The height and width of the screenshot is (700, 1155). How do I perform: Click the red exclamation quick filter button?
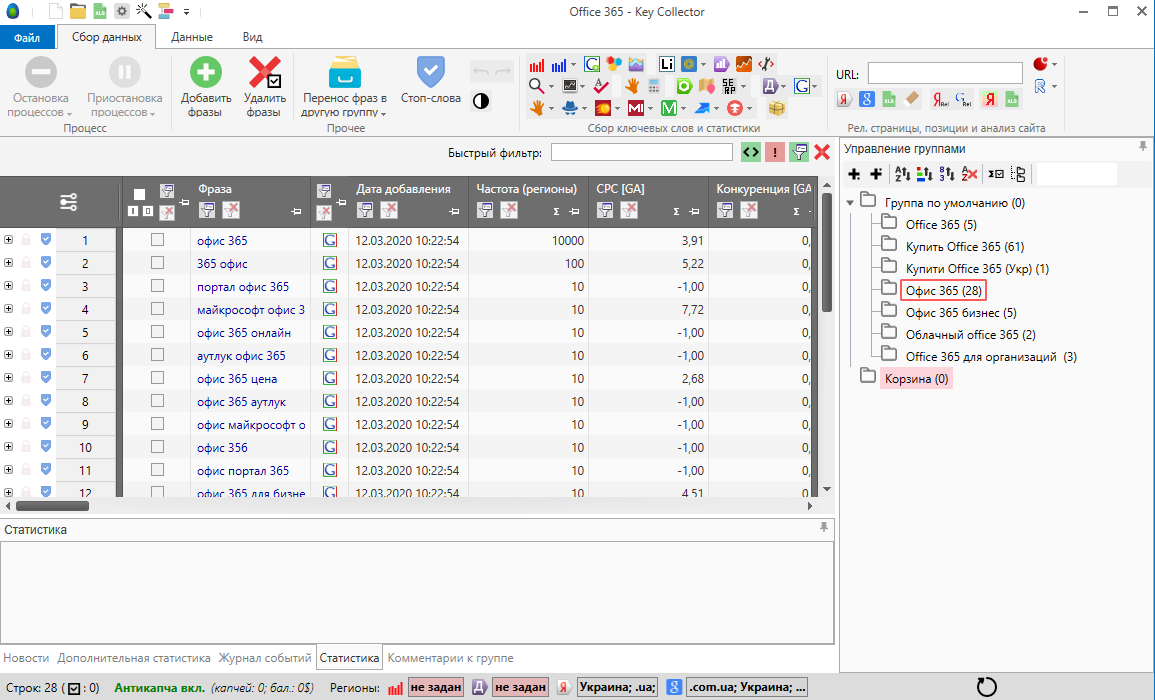(x=774, y=153)
